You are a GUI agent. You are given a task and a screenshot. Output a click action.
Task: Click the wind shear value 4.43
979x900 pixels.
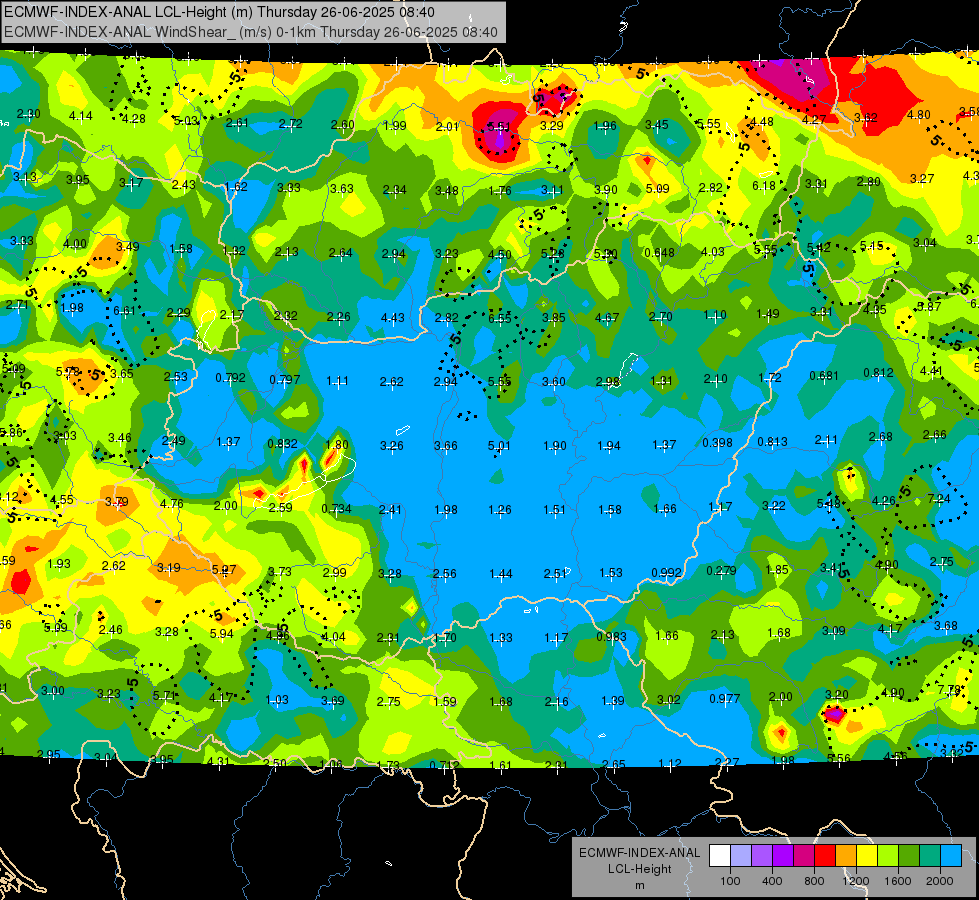393,318
